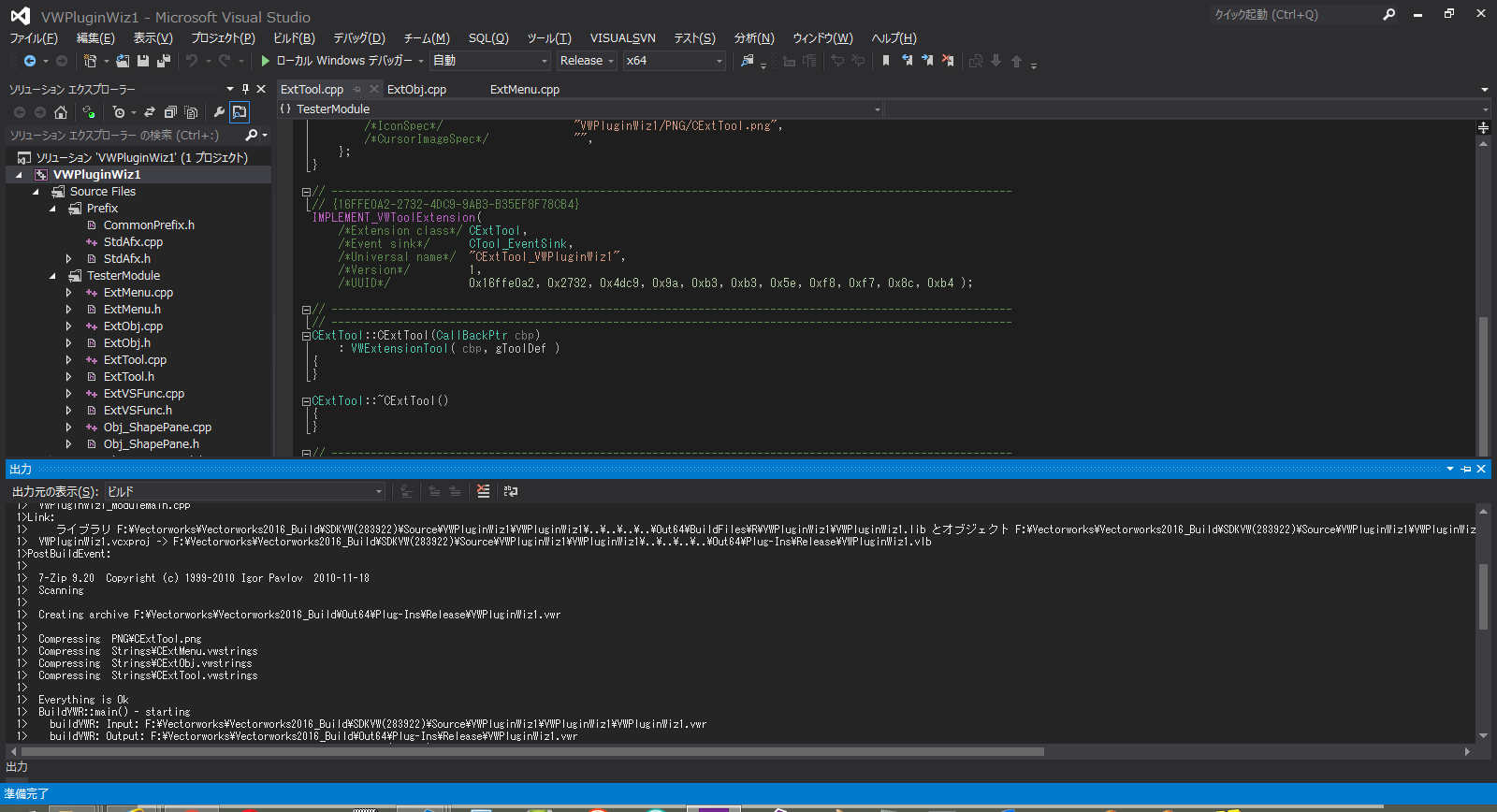Click the Undo arrow icon
This screenshot has height=812, width=1497.
192,61
